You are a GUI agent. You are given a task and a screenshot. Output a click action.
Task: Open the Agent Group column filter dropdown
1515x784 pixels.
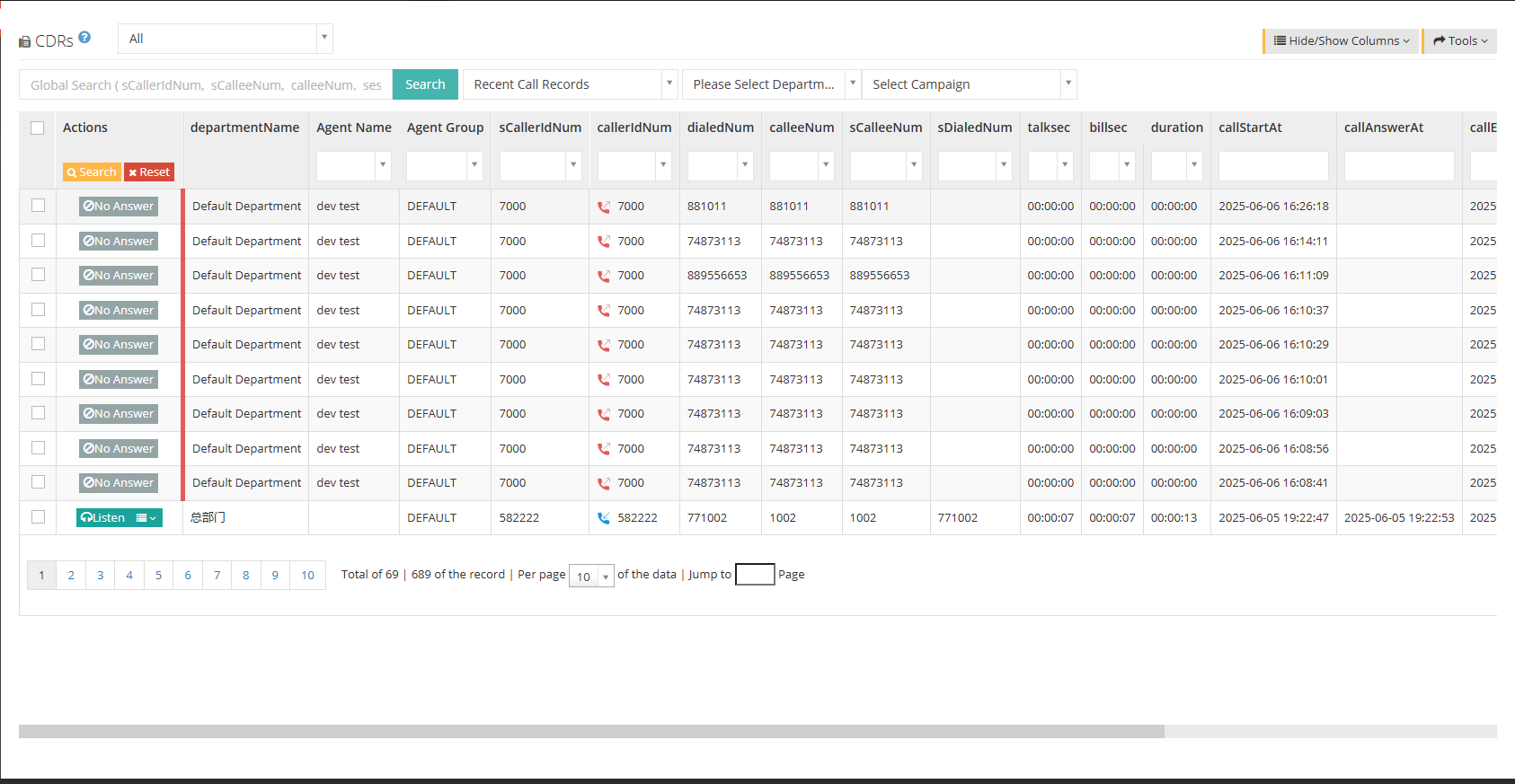click(x=445, y=166)
